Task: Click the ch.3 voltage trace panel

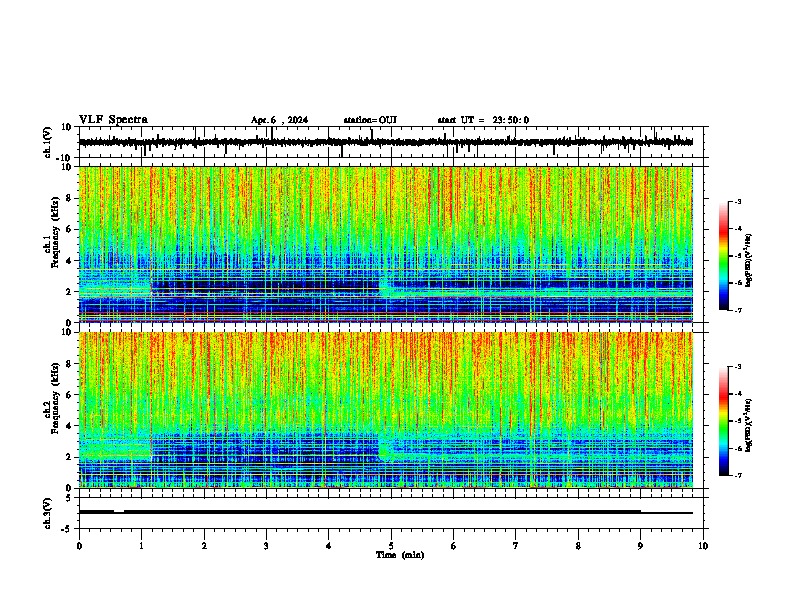Action: [x=390, y=513]
